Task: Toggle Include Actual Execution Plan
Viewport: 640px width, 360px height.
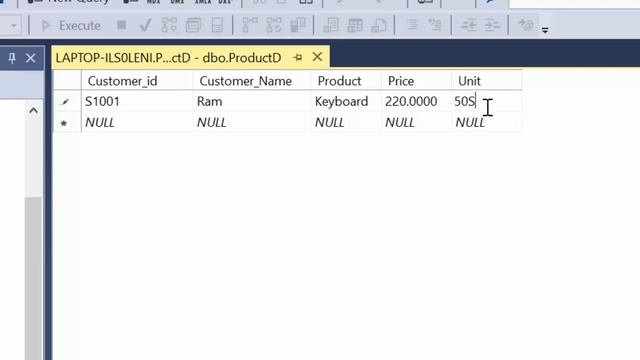Action: (x=250, y=25)
